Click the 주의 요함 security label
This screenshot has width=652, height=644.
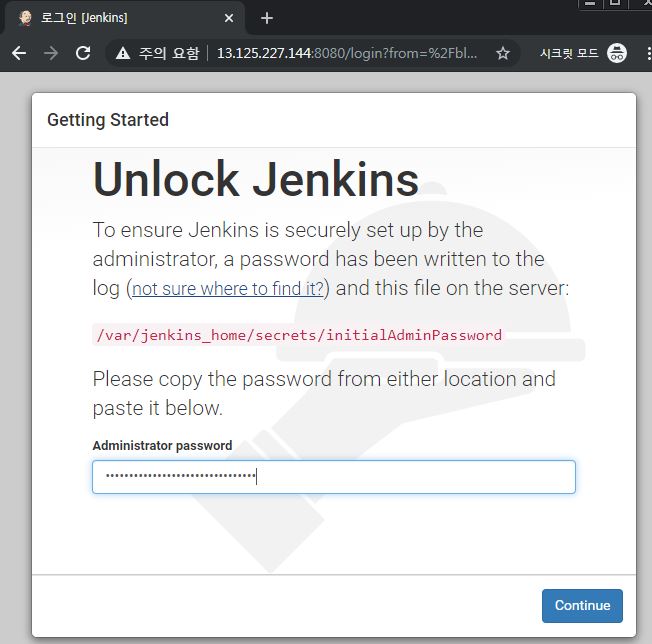(169, 53)
